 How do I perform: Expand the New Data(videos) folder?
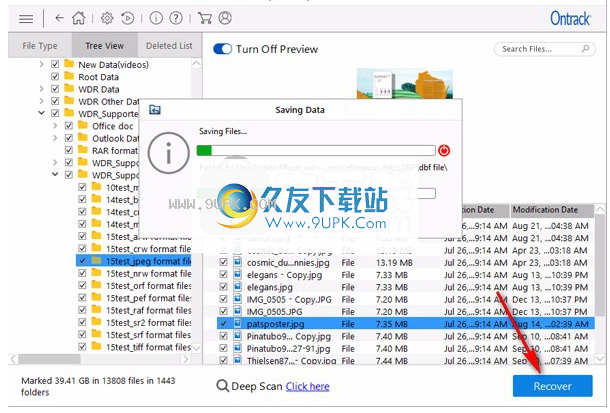point(41,64)
